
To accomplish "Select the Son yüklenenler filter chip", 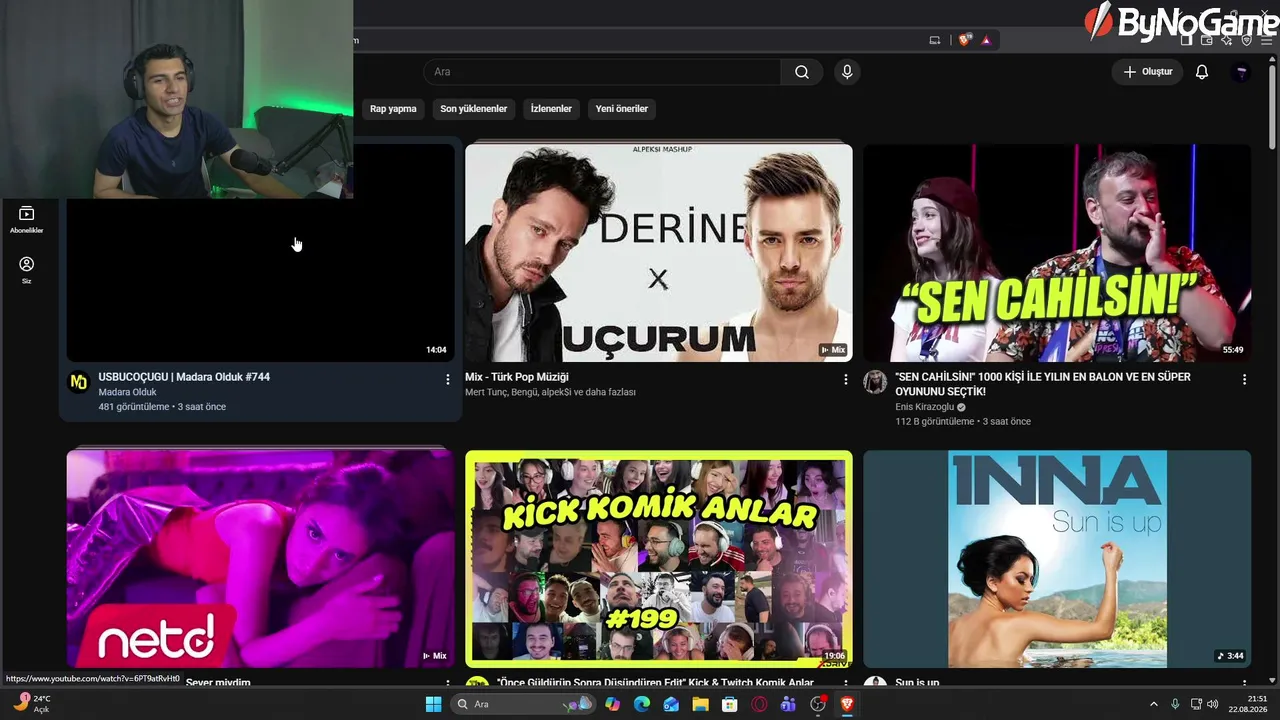I will (x=474, y=109).
